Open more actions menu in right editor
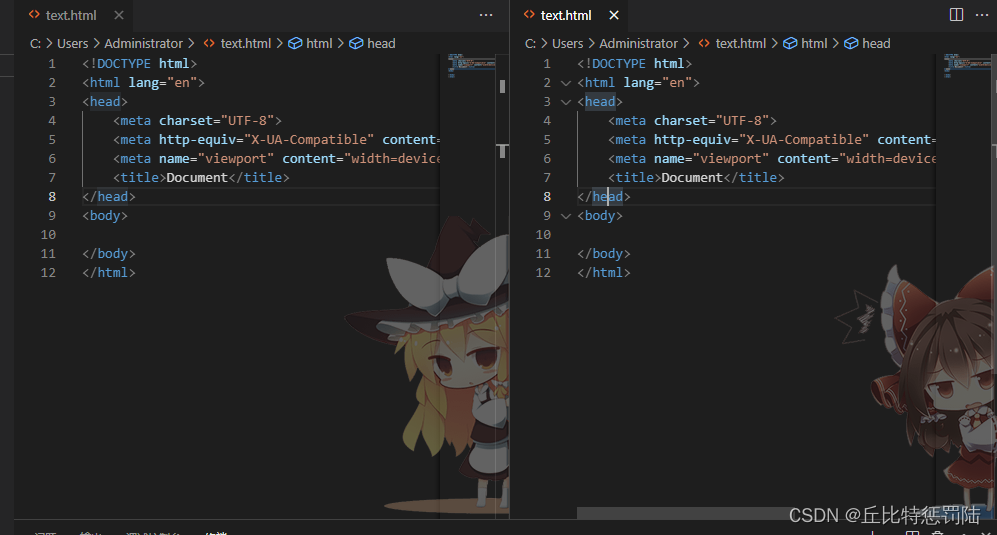This screenshot has height=535, width=997. [x=982, y=15]
